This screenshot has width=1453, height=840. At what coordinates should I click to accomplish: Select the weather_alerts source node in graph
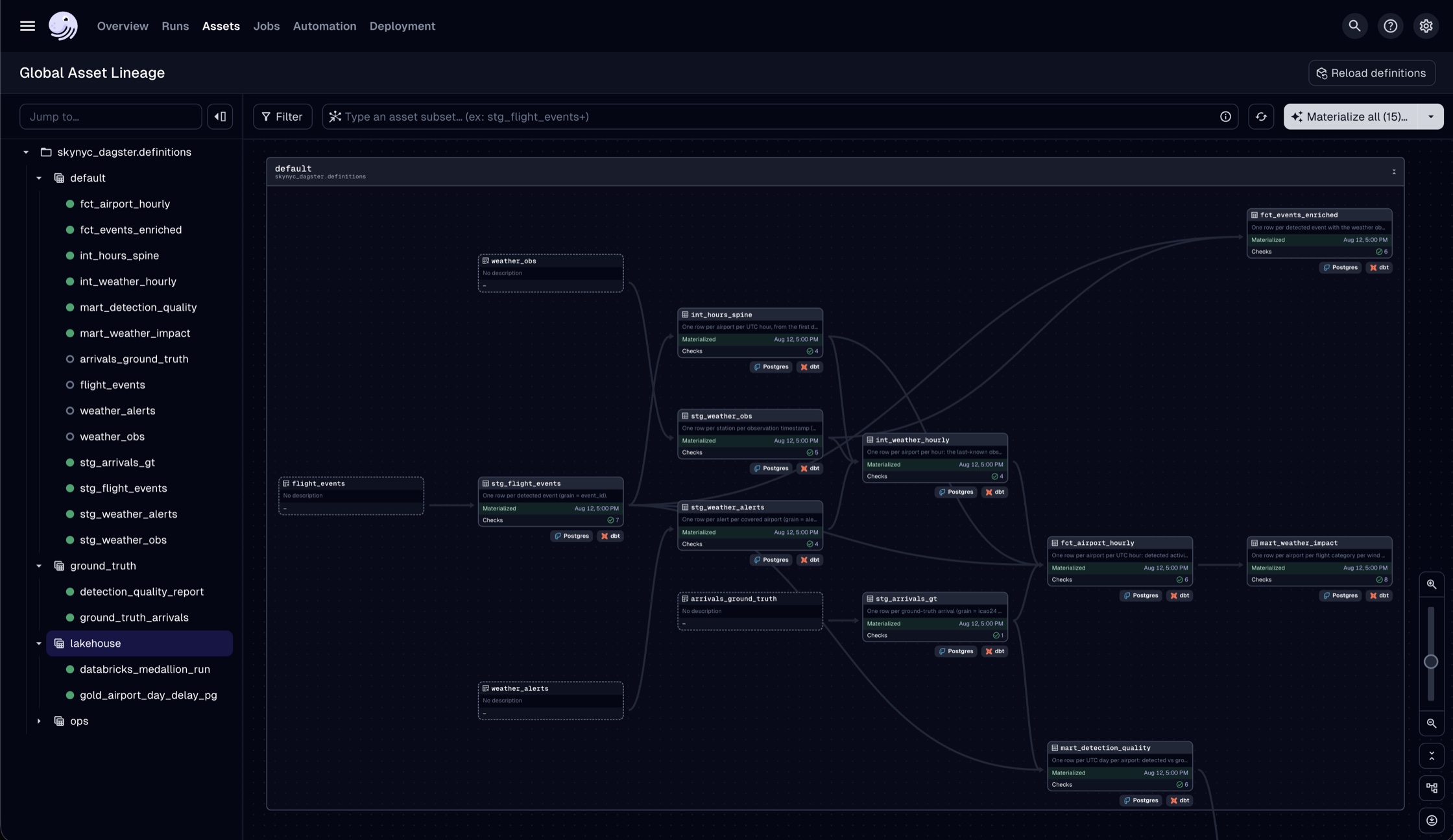coord(550,701)
